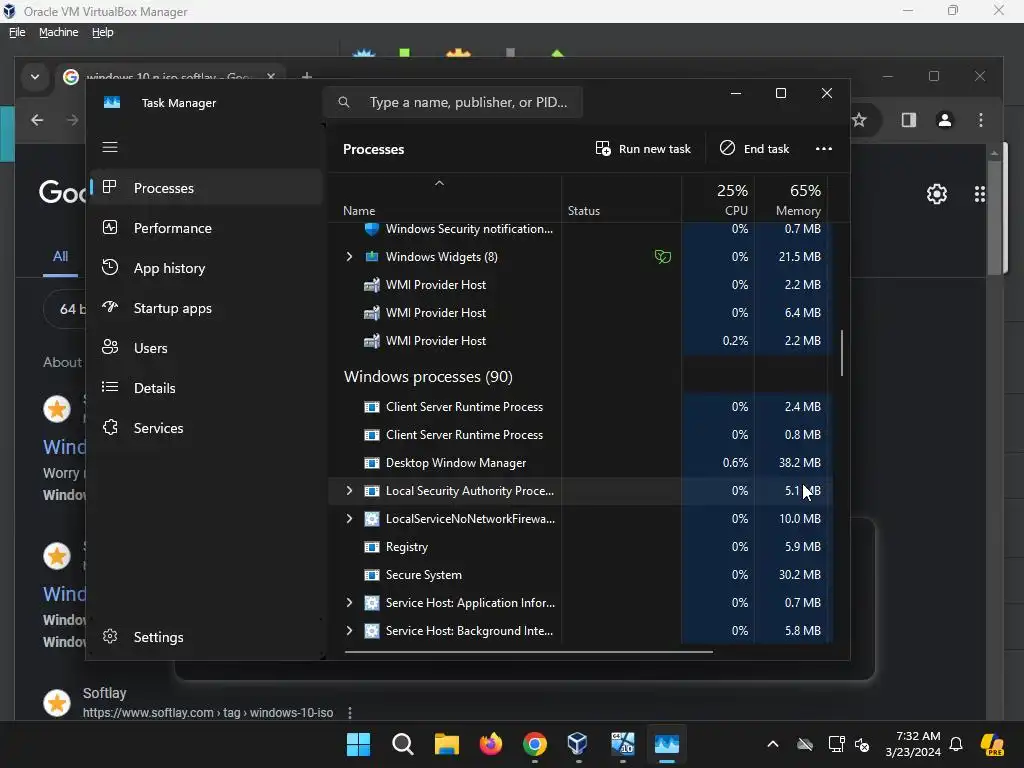Select the Users page
1024x768 pixels.
tap(206, 348)
